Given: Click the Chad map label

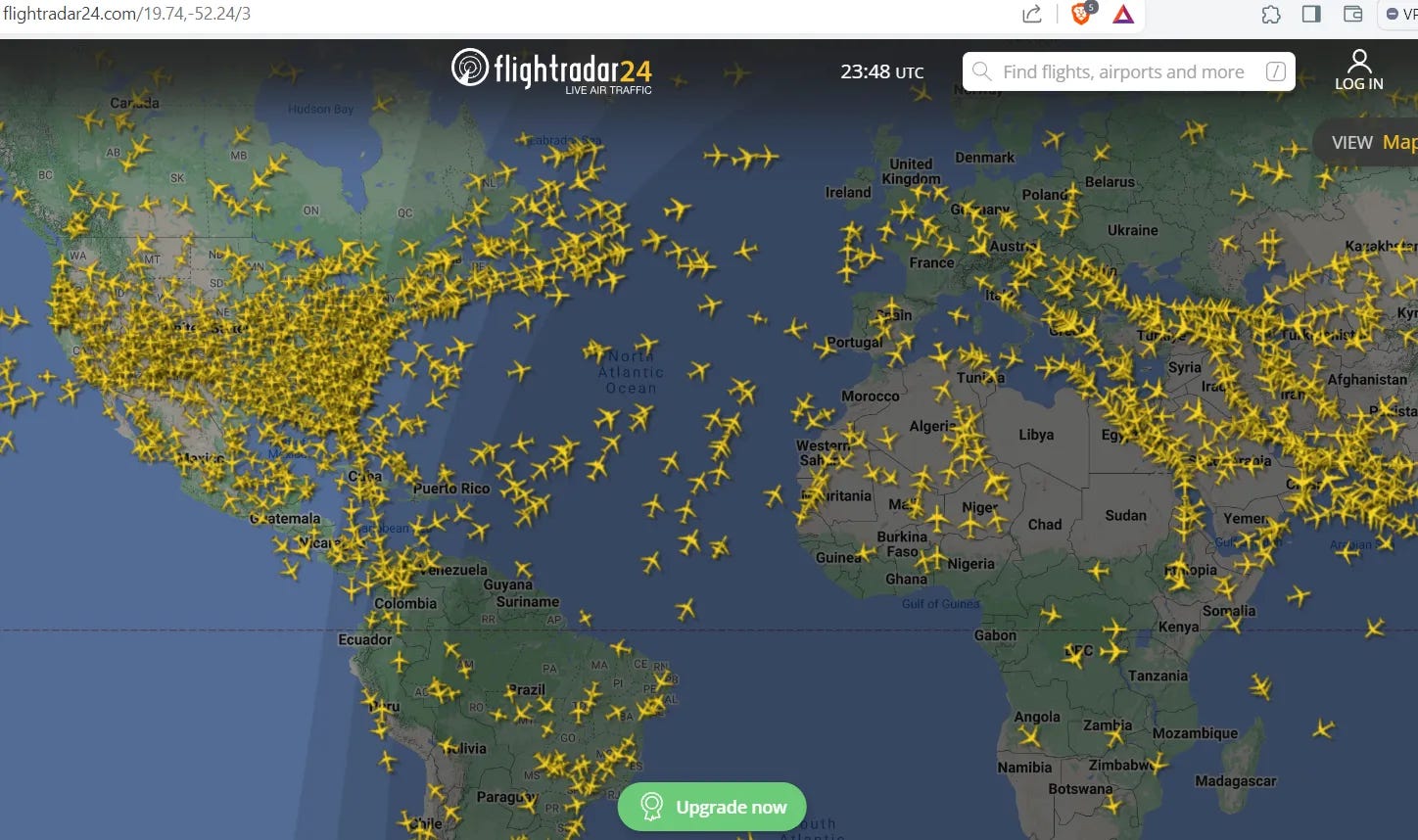Looking at the screenshot, I should [1045, 525].
